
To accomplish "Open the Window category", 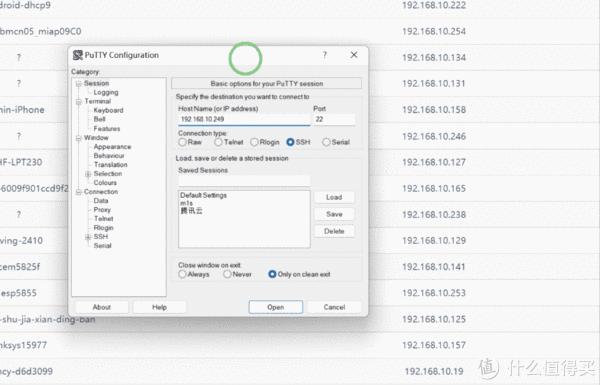I will (x=96, y=137).
